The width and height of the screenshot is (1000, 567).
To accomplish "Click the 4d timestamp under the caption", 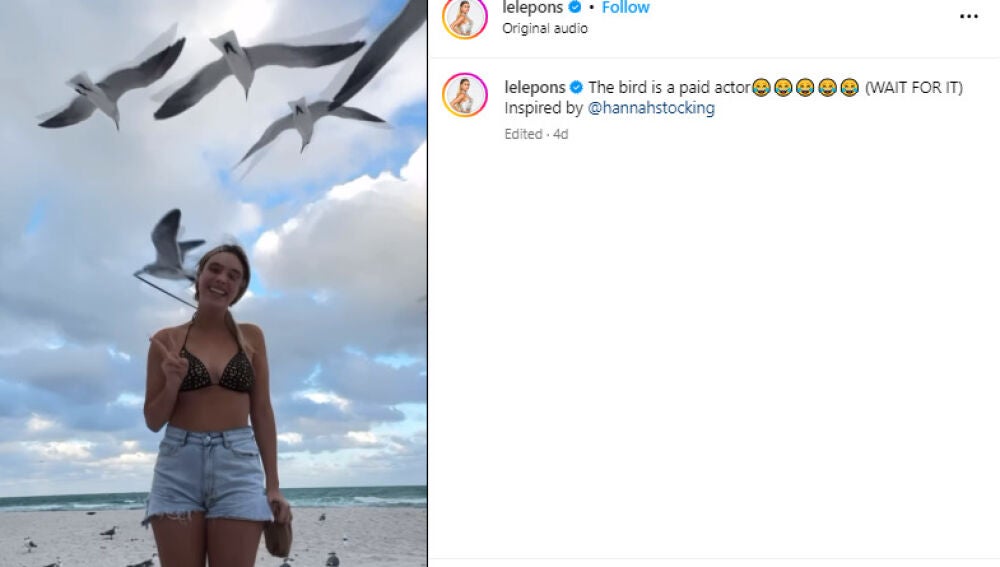I will pos(560,134).
